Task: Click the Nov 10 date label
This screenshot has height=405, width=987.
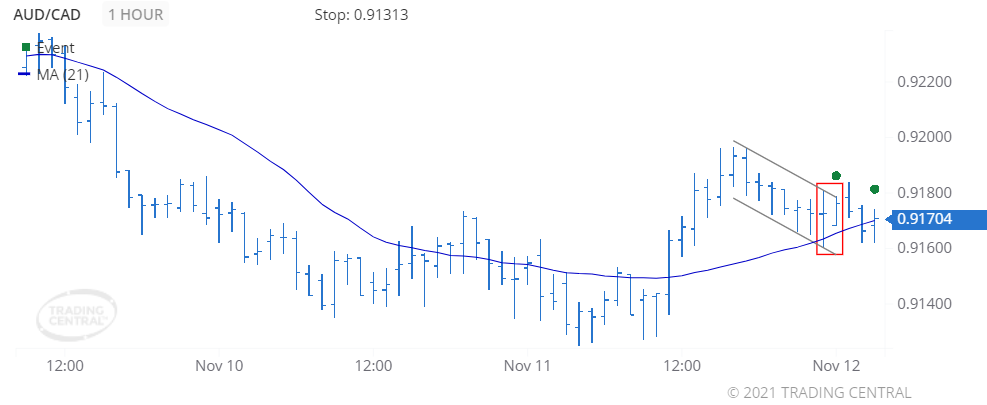Action: pyautogui.click(x=219, y=366)
